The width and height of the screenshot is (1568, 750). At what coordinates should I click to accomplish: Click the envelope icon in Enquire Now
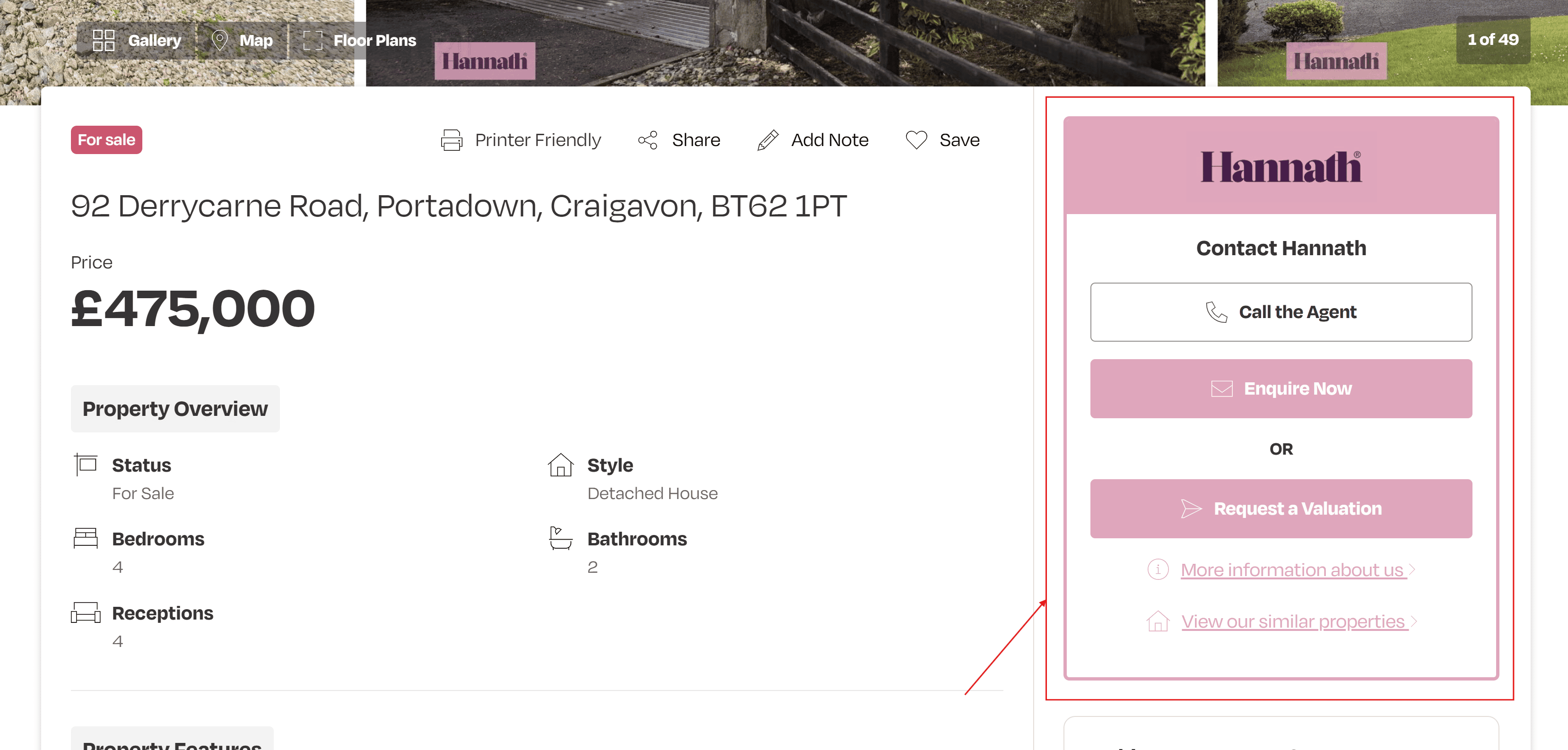click(x=1222, y=388)
